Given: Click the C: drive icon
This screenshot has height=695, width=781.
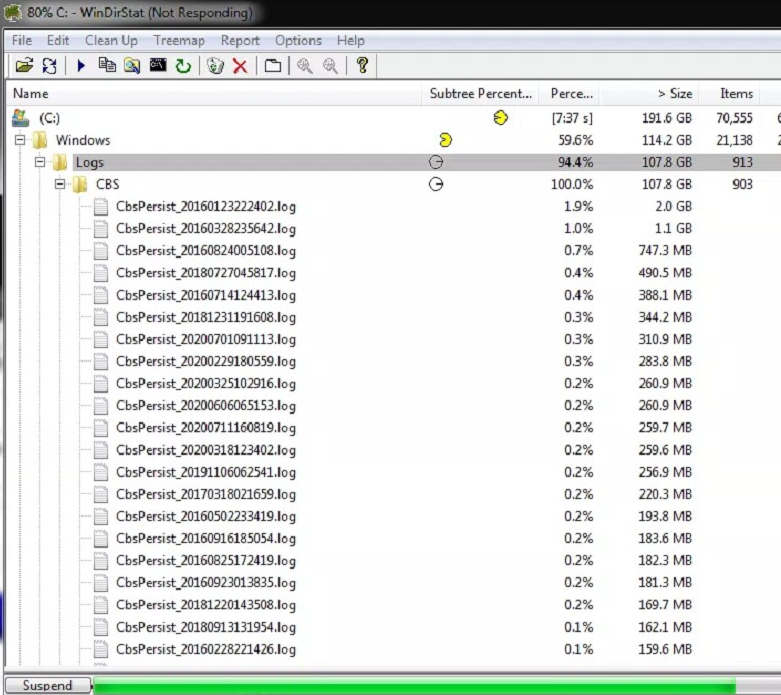Looking at the screenshot, I should pos(20,118).
